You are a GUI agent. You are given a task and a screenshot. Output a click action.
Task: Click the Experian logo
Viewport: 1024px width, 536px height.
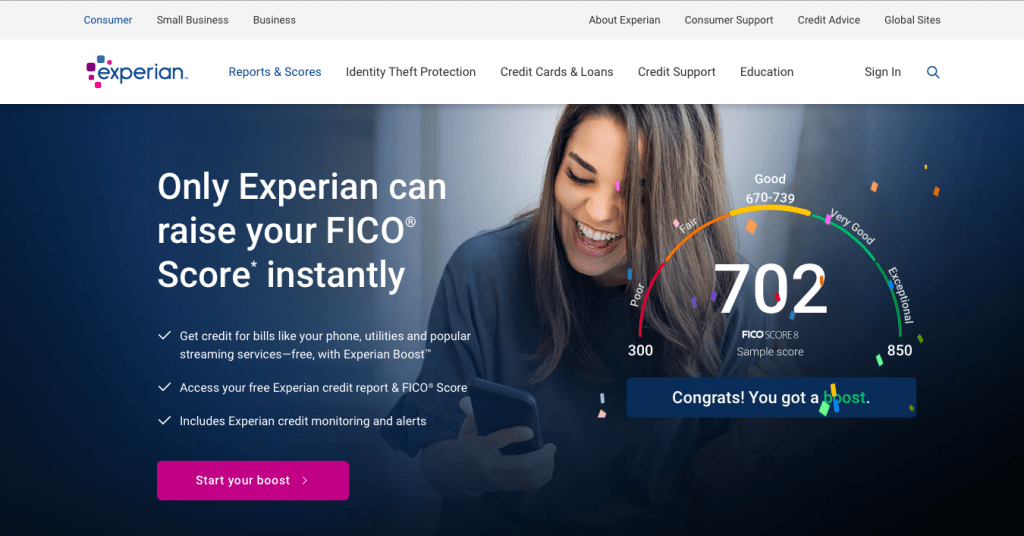tap(137, 72)
